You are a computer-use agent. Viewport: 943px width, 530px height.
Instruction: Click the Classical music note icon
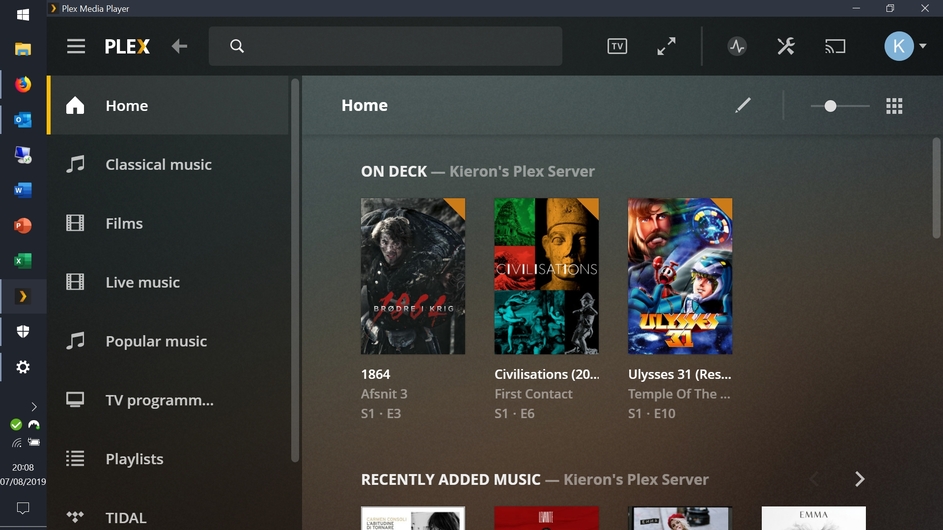(x=75, y=164)
